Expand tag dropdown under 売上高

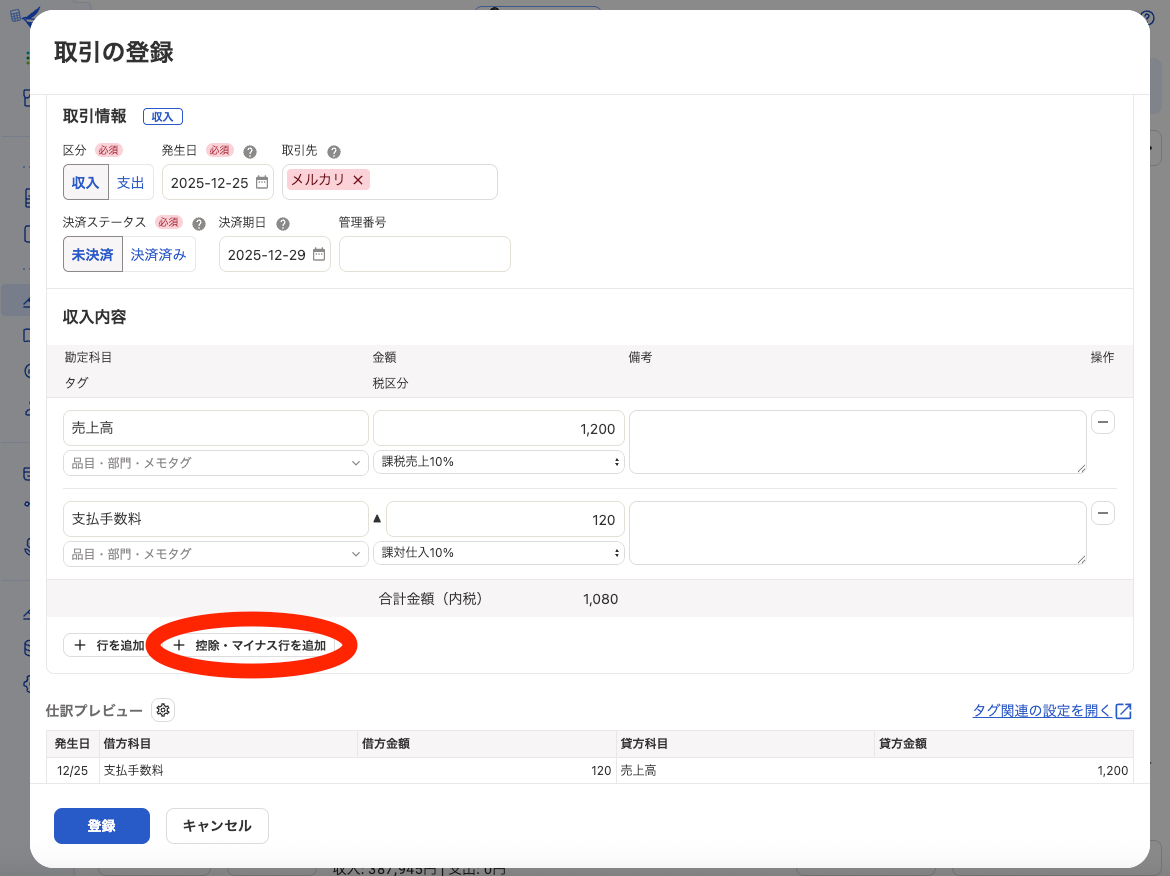tap(215, 463)
